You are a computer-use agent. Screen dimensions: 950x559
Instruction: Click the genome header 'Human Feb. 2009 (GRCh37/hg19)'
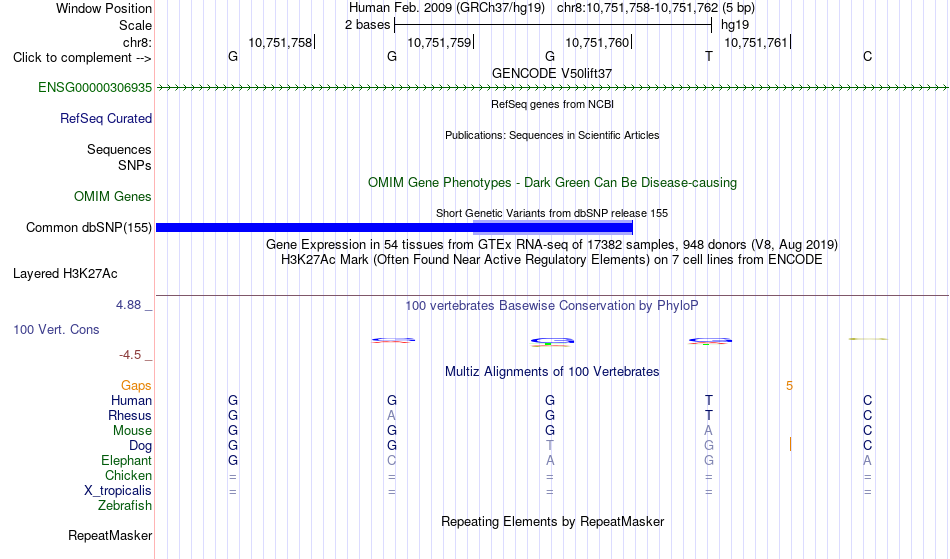click(447, 8)
